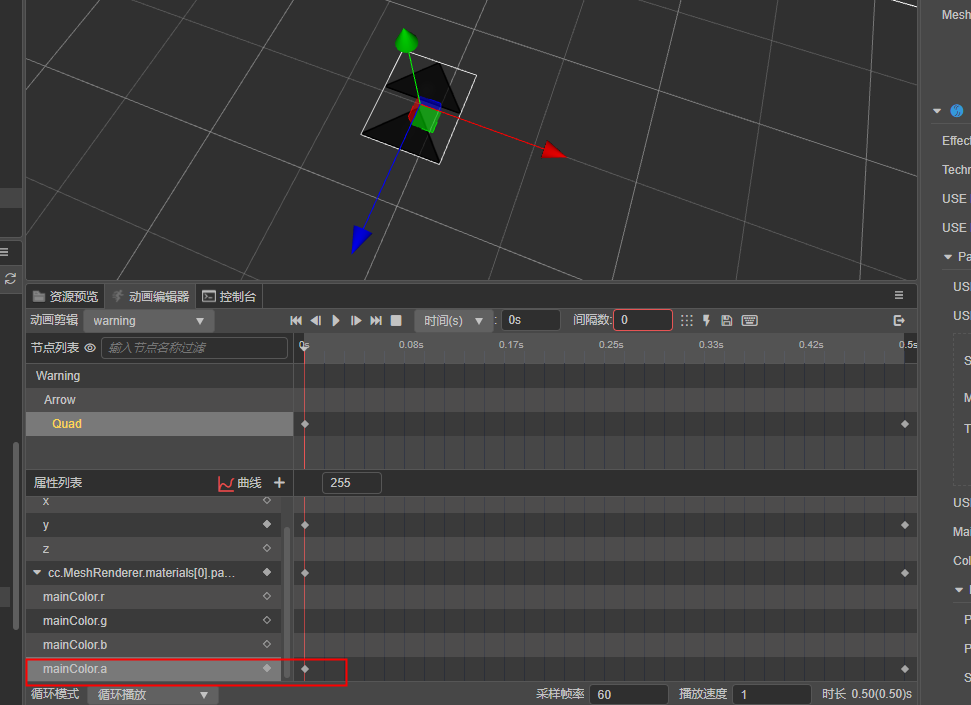971x705 pixels.
Task: Select the Quad node in list
Action: coord(160,424)
